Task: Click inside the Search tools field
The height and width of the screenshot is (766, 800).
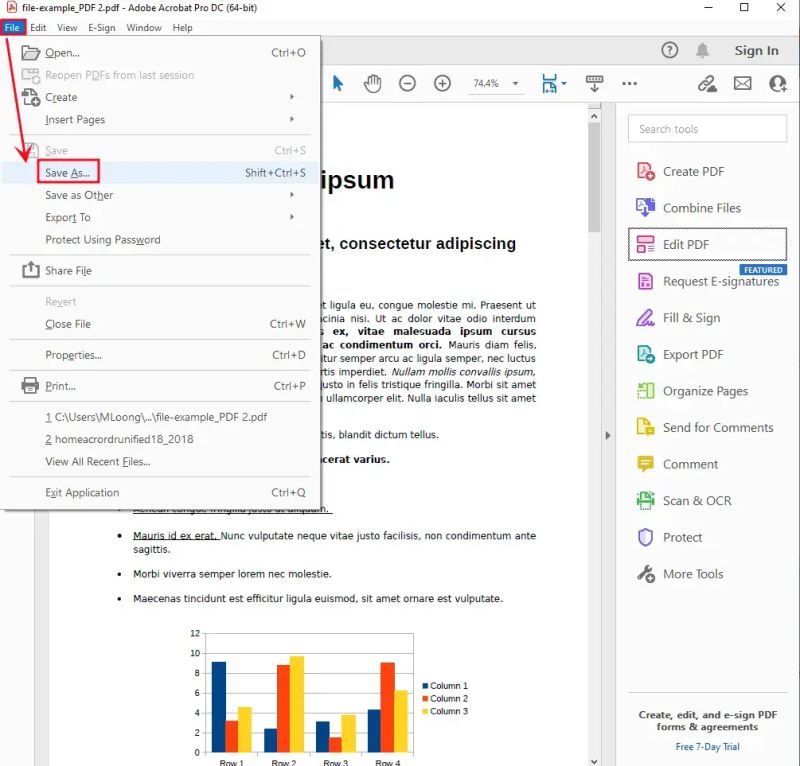Action: [707, 129]
